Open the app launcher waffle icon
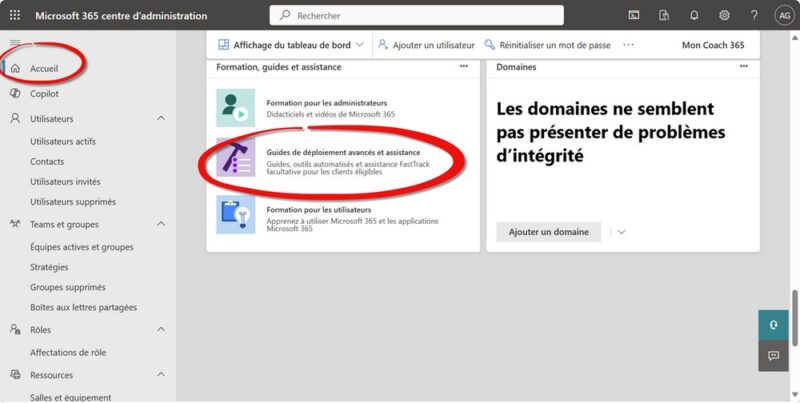 coord(15,15)
